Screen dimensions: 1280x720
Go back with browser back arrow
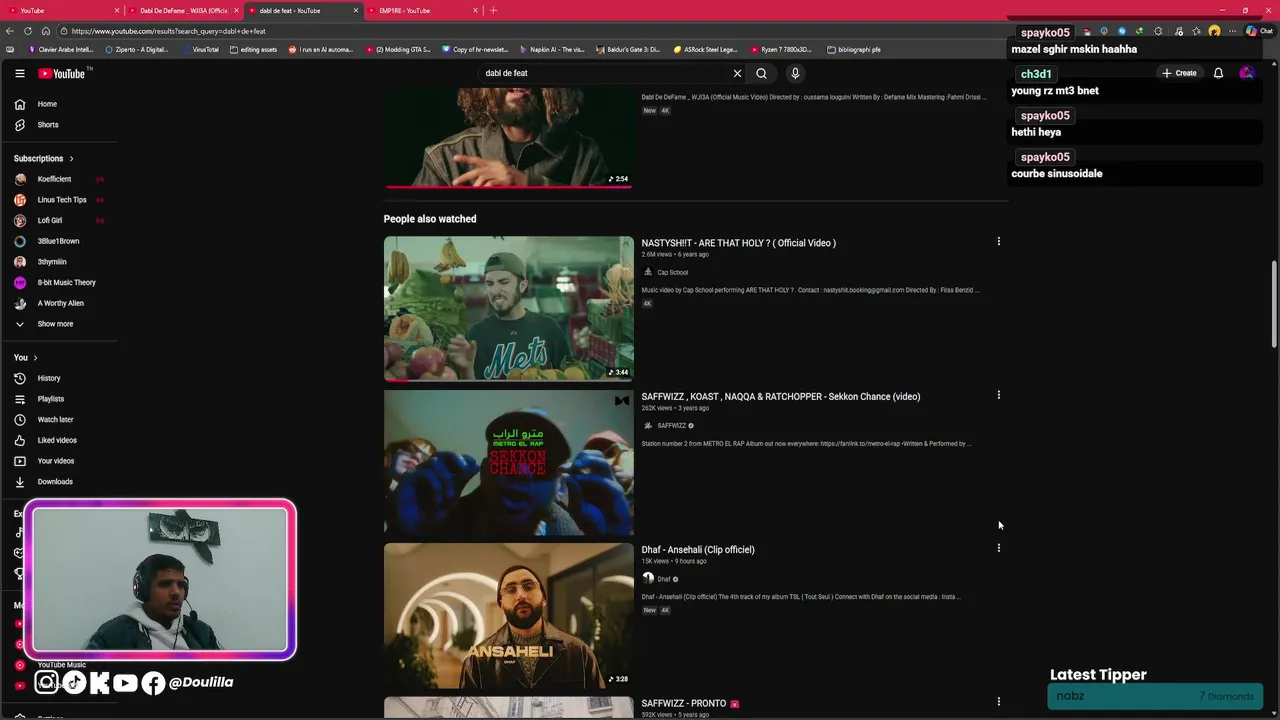pyautogui.click(x=10, y=31)
